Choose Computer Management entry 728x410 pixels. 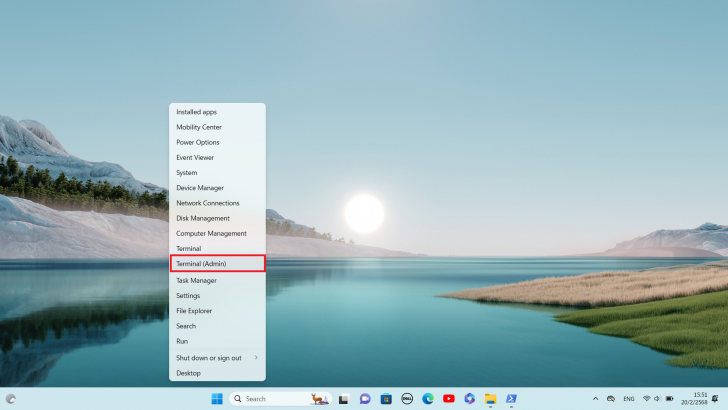click(x=217, y=233)
